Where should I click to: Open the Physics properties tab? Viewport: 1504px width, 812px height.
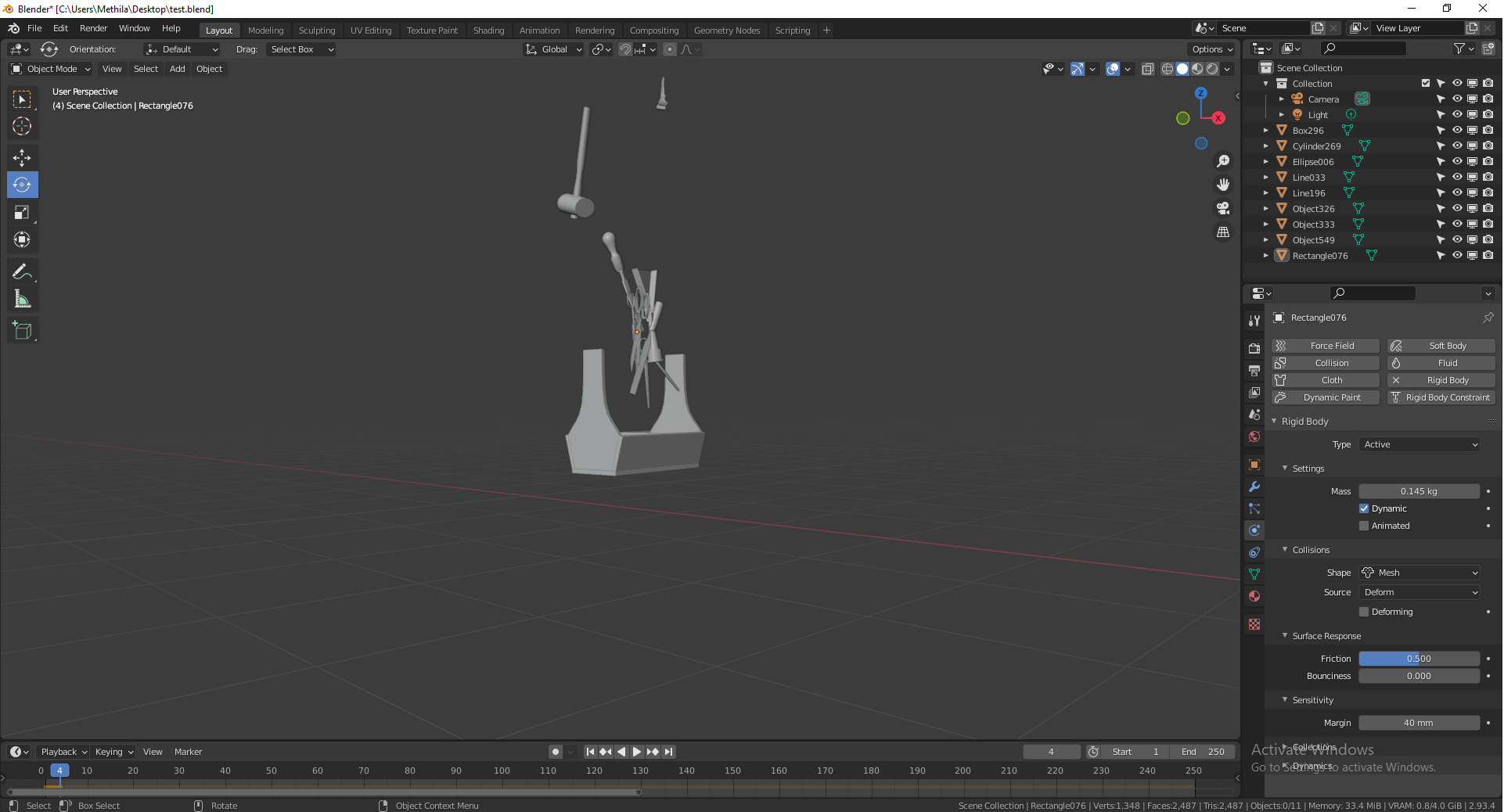coord(1254,530)
